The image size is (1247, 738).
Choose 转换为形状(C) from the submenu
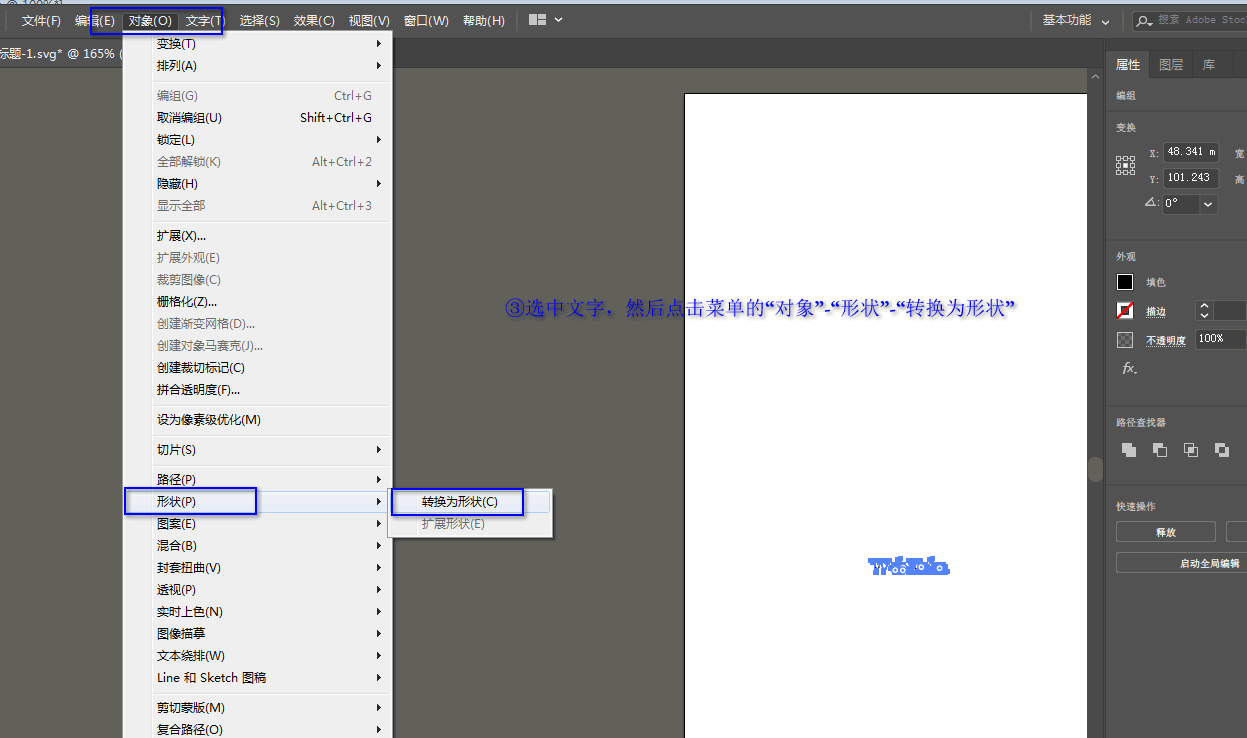tap(459, 502)
